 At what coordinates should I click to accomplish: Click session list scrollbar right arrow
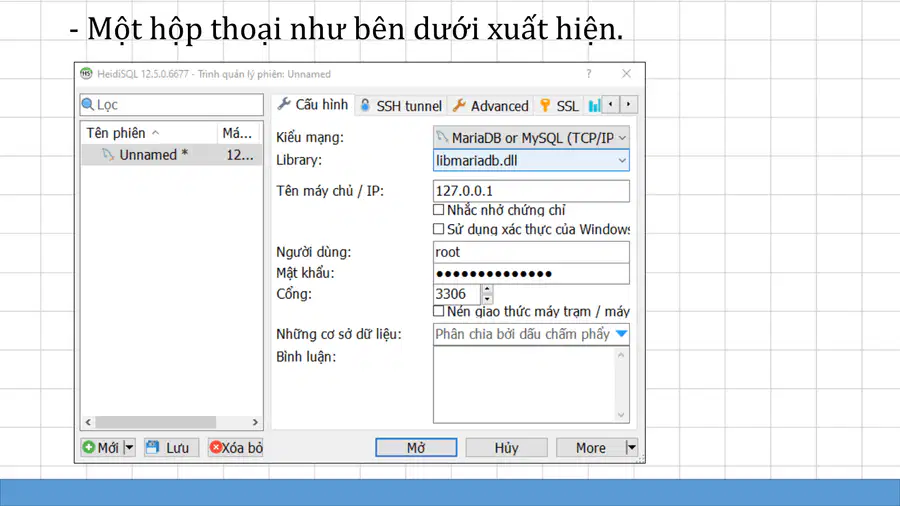pos(255,422)
